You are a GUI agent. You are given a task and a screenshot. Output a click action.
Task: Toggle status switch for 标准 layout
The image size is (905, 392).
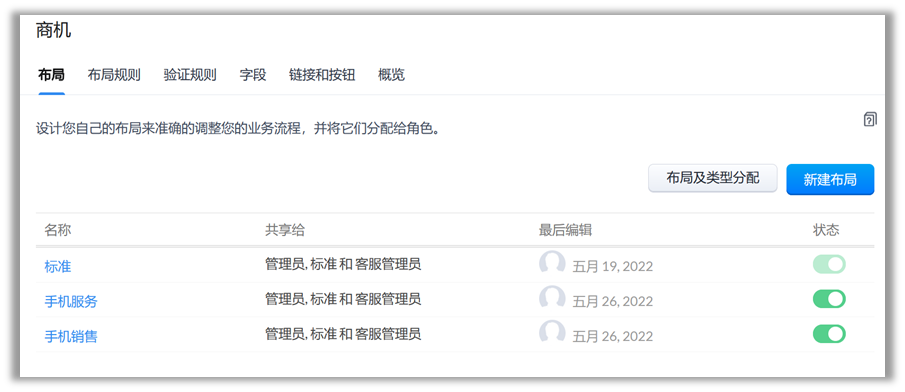click(x=829, y=264)
